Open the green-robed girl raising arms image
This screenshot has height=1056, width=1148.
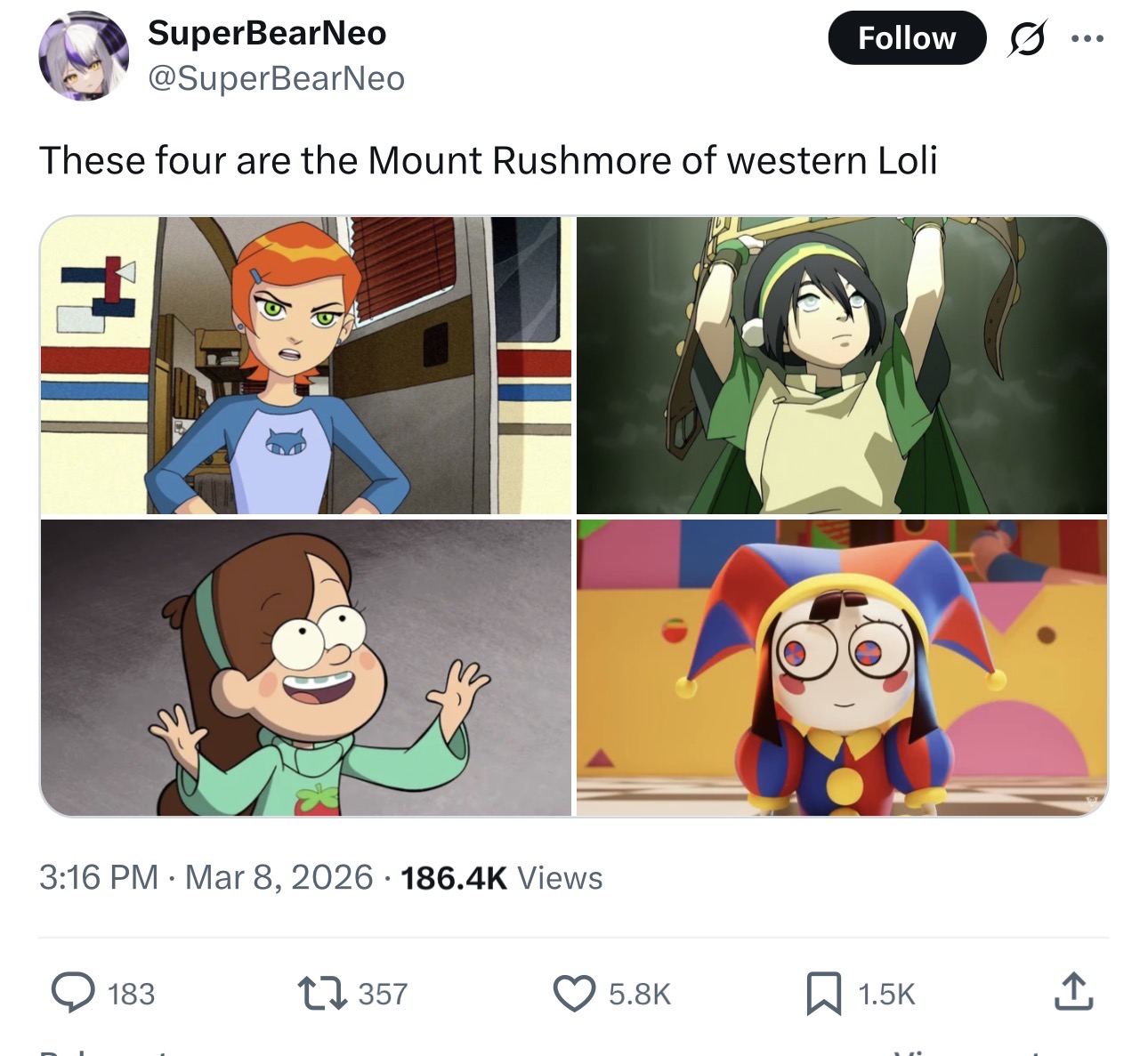click(x=842, y=366)
